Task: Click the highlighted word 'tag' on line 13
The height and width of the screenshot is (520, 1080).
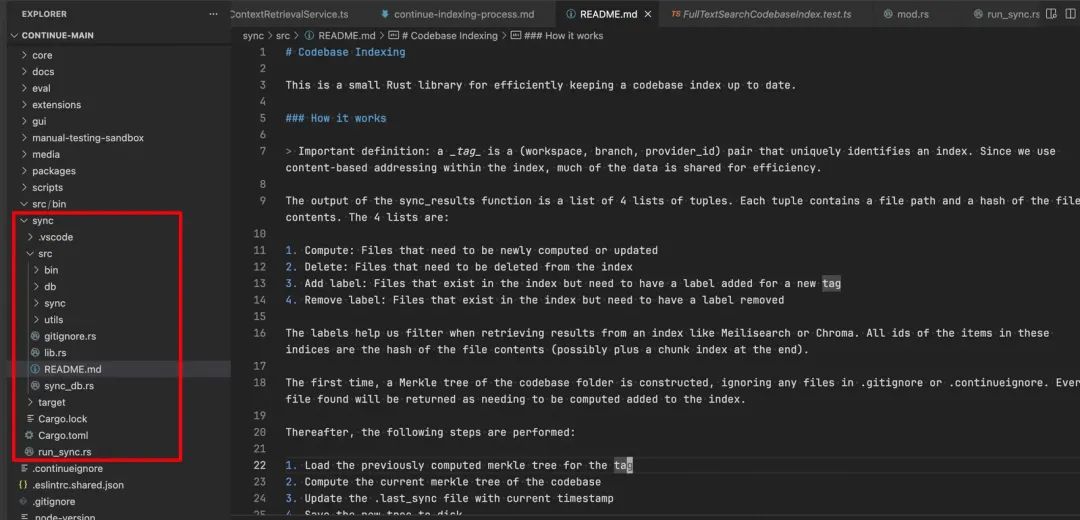Action: pyautogui.click(x=831, y=283)
